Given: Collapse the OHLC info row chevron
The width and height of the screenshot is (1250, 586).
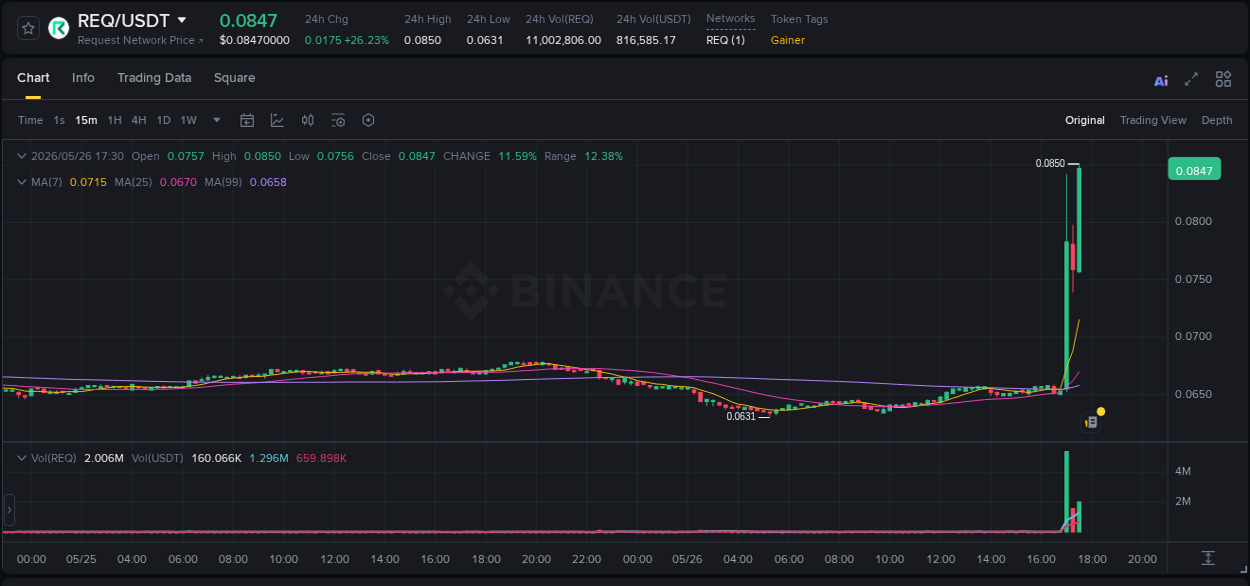Looking at the screenshot, I should pyautogui.click(x=22, y=156).
